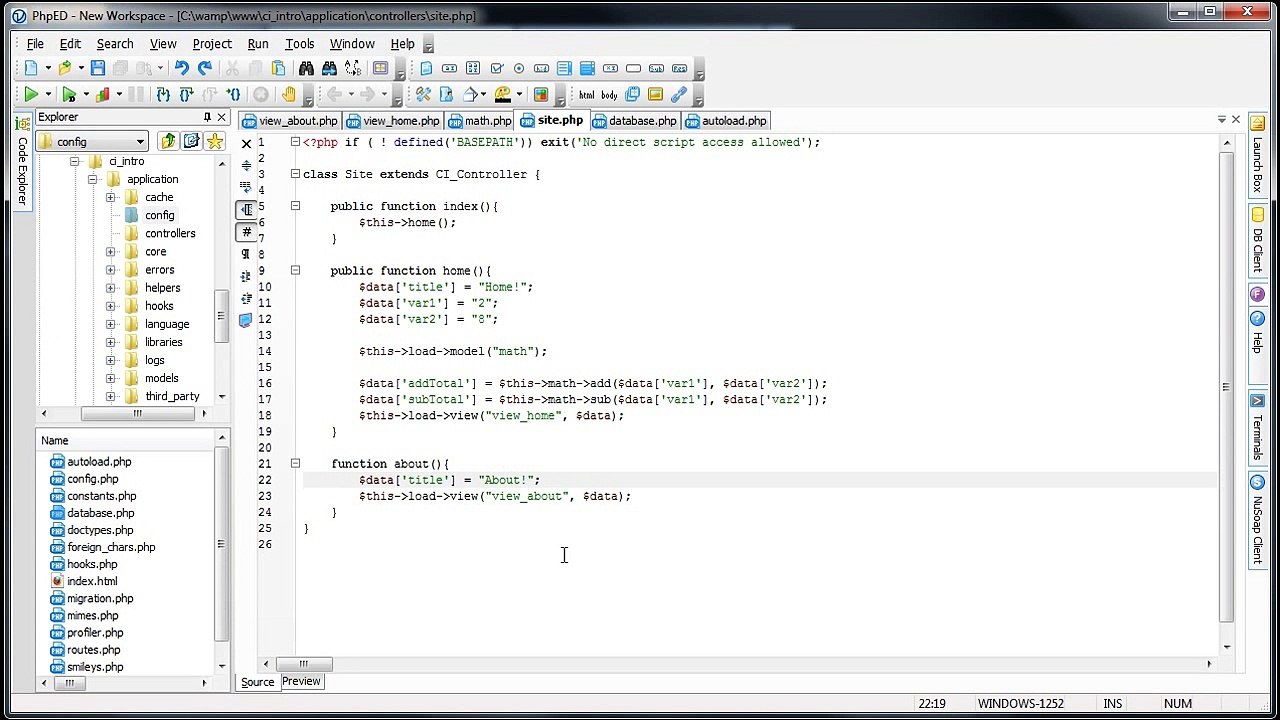The width and height of the screenshot is (1280, 720).
Task: Switch to the Preview tab
Action: point(301,681)
